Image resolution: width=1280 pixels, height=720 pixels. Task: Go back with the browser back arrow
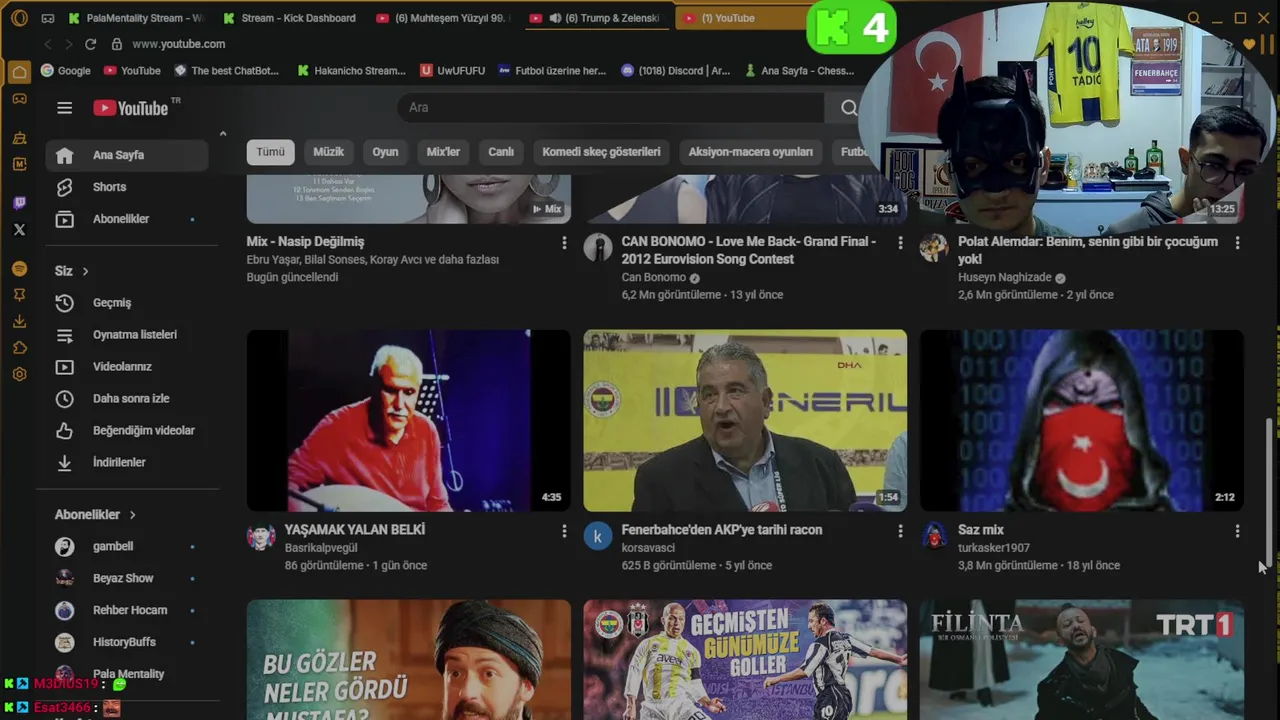click(47, 44)
